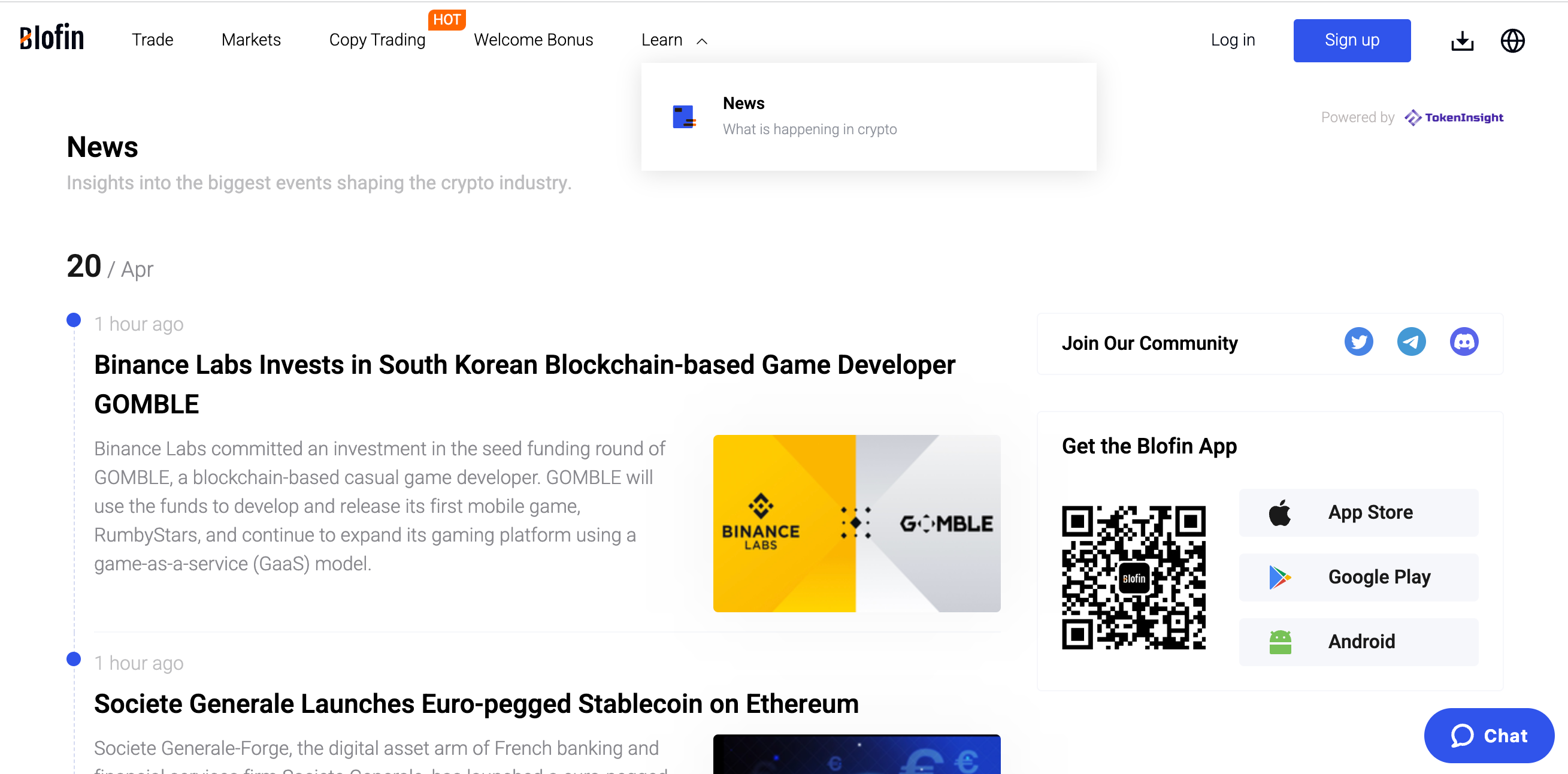This screenshot has width=1568, height=774.
Task: Open the Trade menu
Action: tap(152, 40)
